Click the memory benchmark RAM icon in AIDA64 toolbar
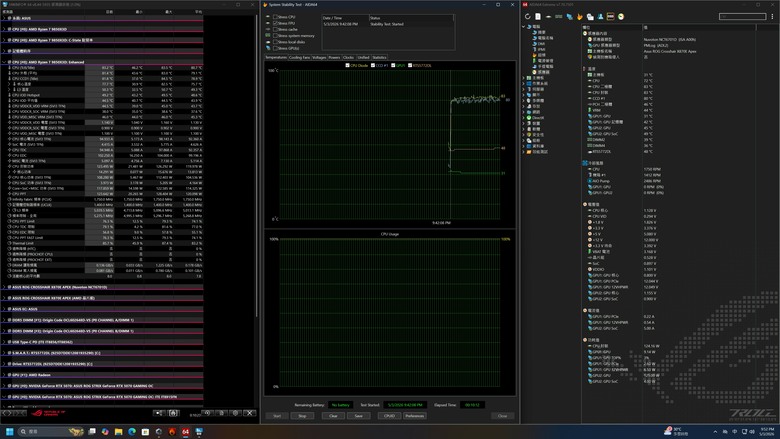Screen dimensions: 780x439 pos(559,16)
